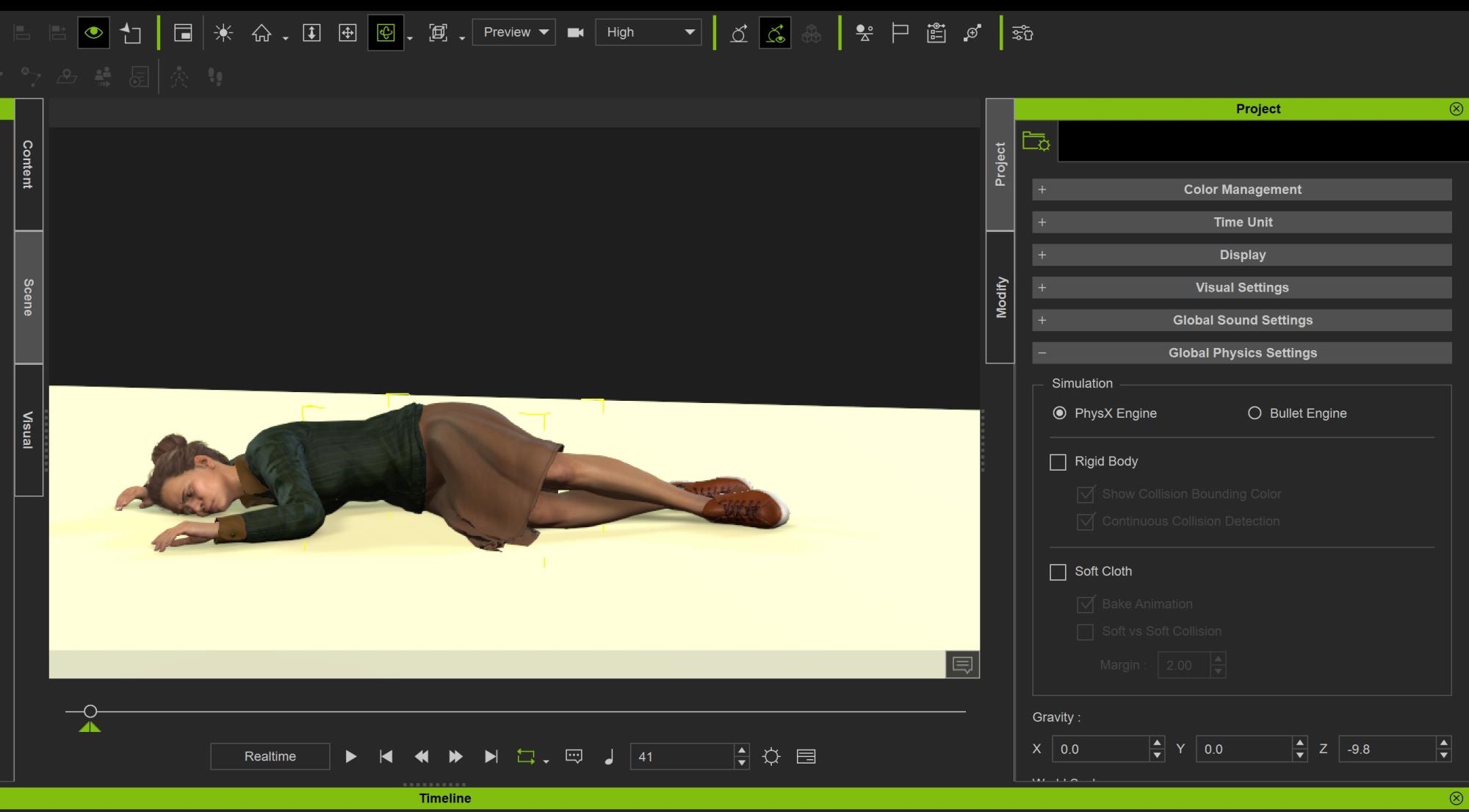Viewport: 1469px width, 812px height.
Task: Toggle the green eye visibility icon
Action: point(93,33)
